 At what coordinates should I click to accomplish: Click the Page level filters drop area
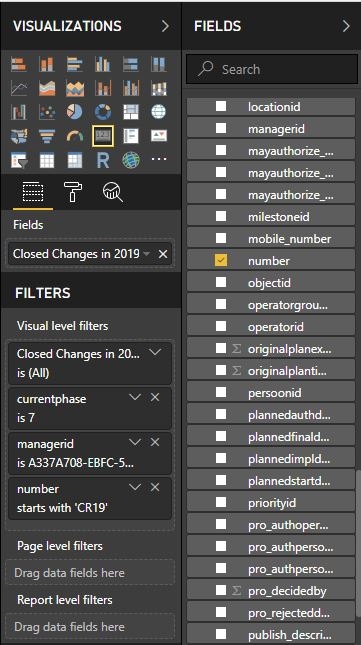tap(90, 572)
